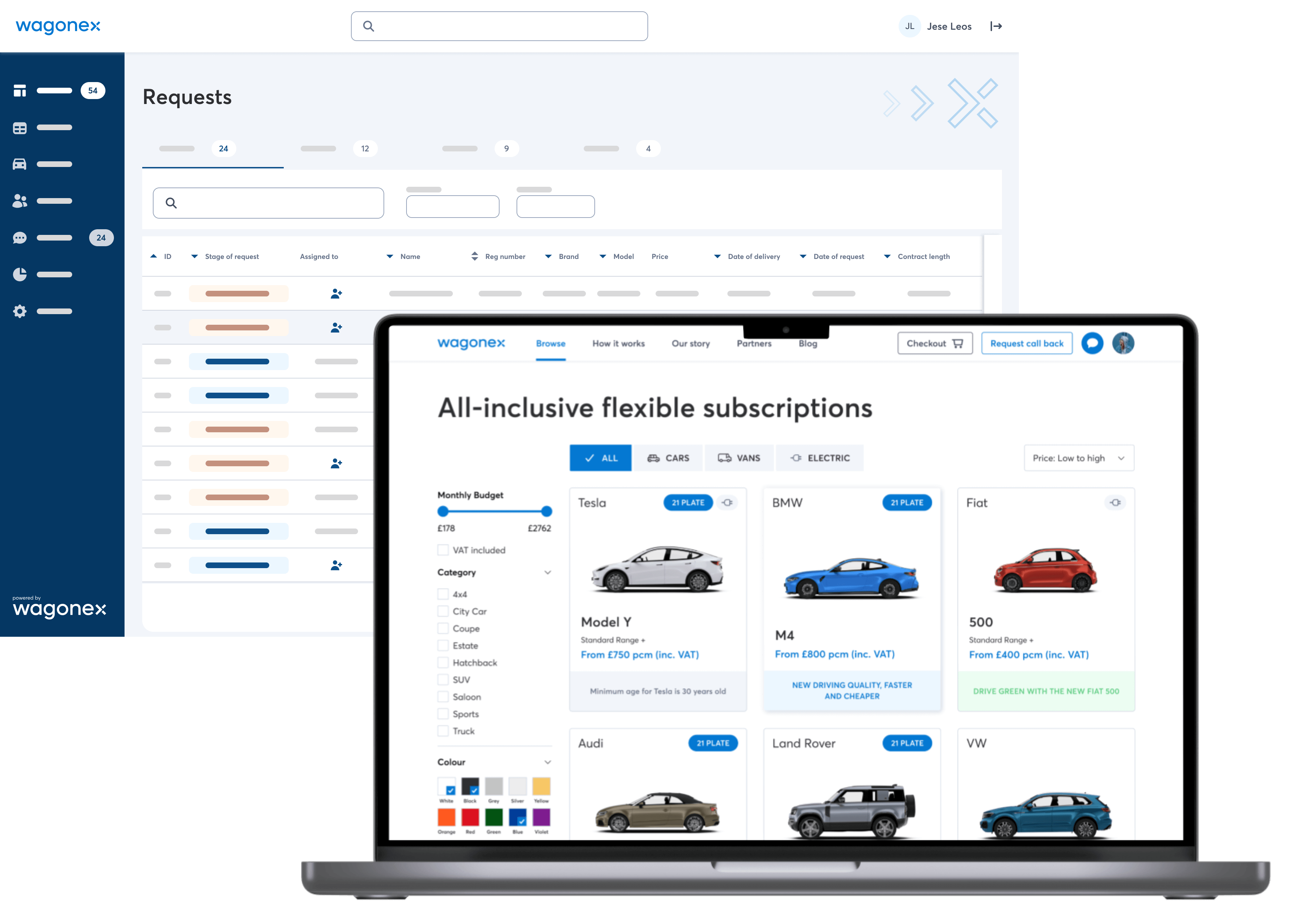1297x924 pixels.
Task: Click the Fiat 500 car image
Action: click(x=1045, y=571)
